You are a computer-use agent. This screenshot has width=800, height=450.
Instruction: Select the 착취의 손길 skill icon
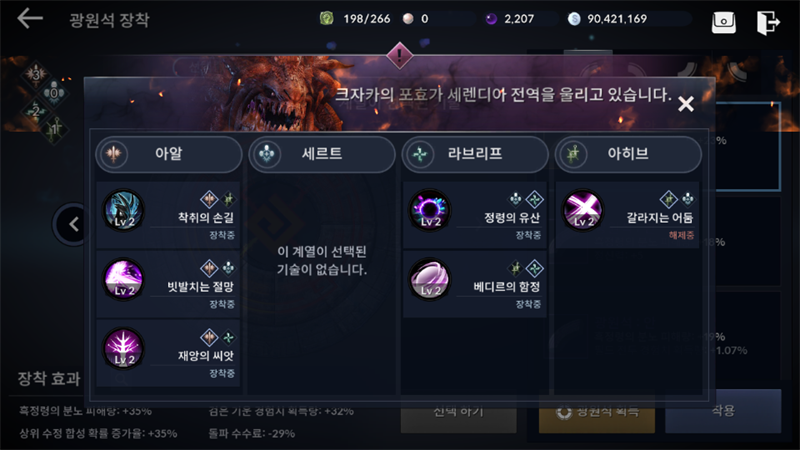[124, 210]
